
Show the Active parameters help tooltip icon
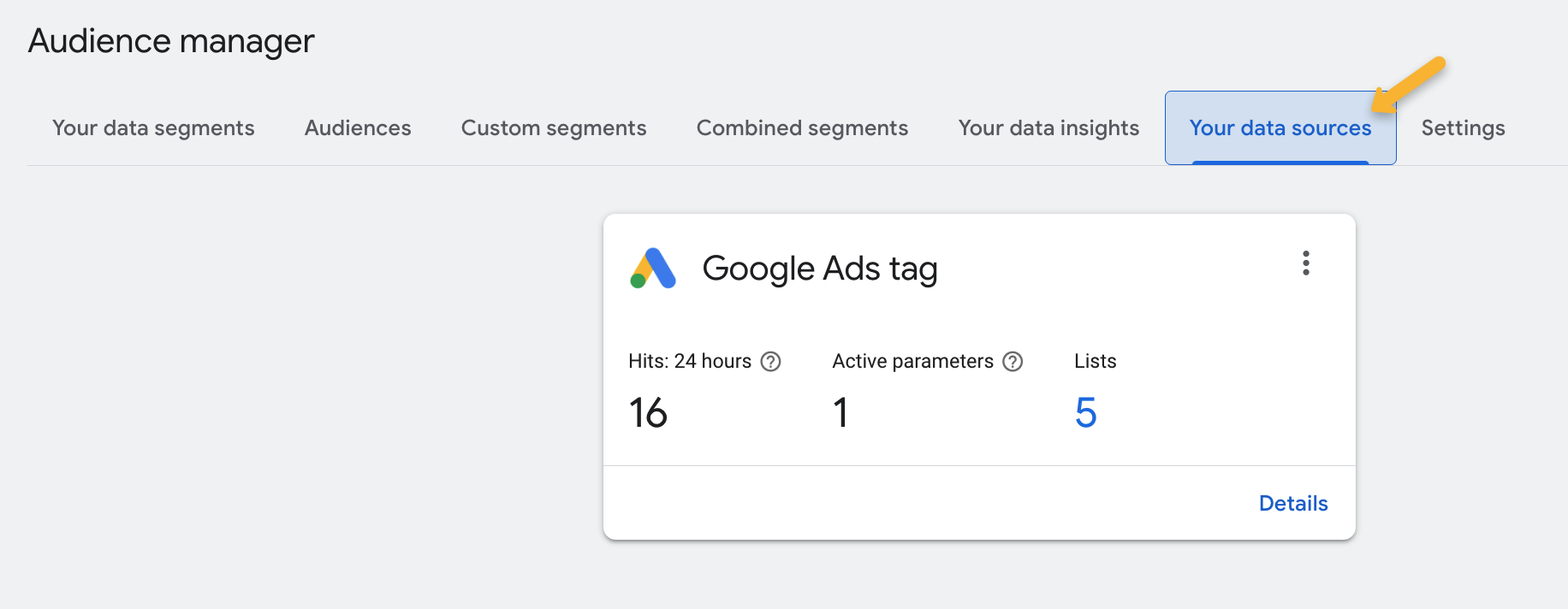[x=1013, y=362]
